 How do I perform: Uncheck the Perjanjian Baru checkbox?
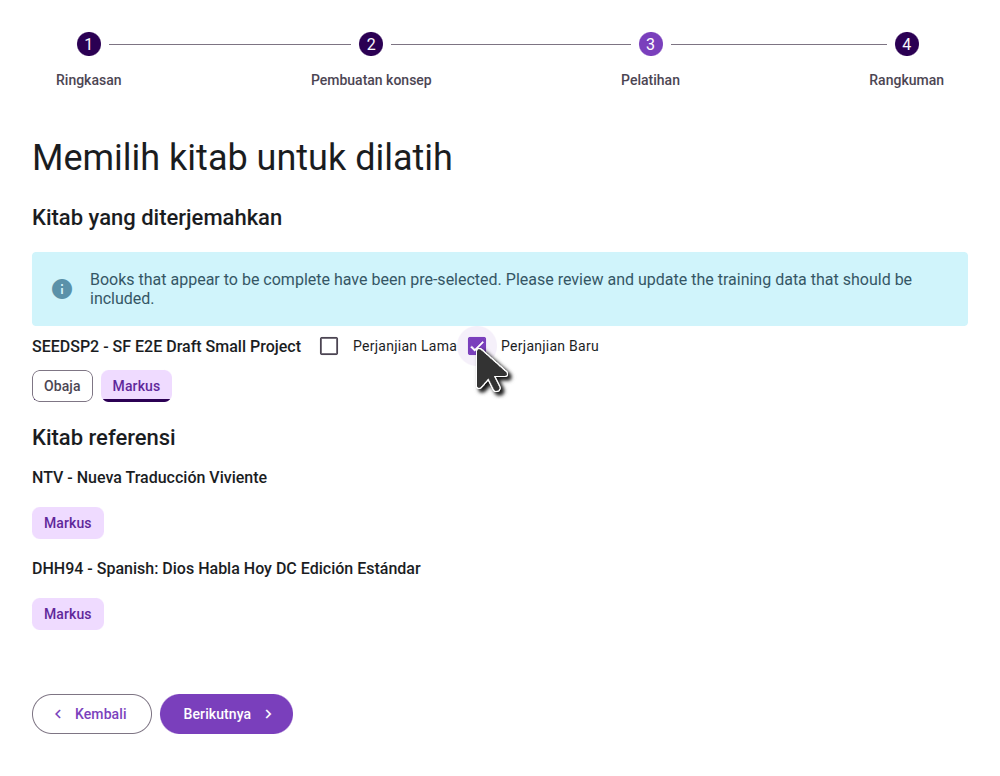[477, 346]
